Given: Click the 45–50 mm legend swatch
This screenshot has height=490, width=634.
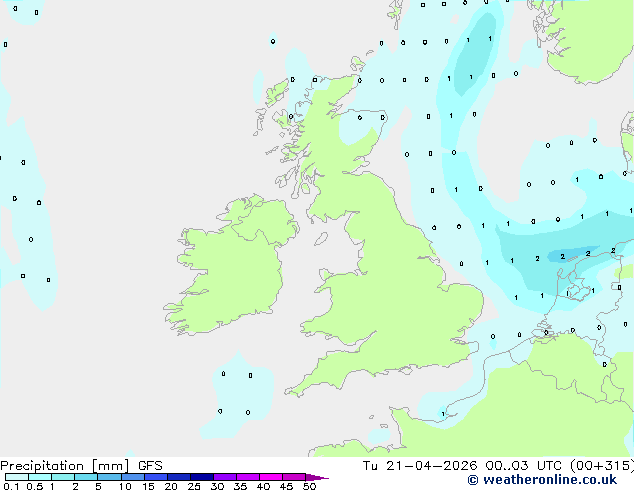Looking at the screenshot, I should (x=294, y=477).
